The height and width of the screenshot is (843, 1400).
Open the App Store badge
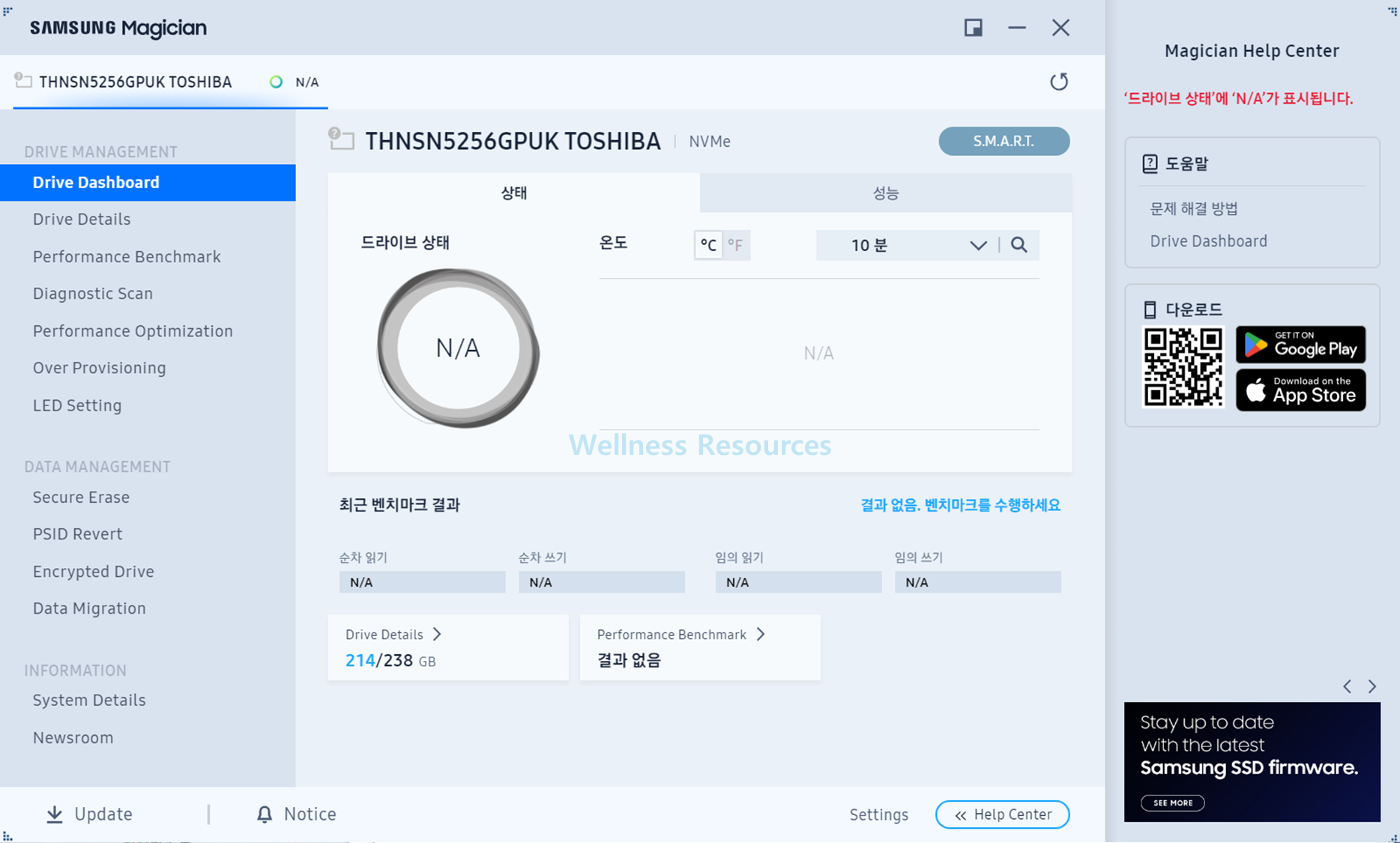(1300, 390)
